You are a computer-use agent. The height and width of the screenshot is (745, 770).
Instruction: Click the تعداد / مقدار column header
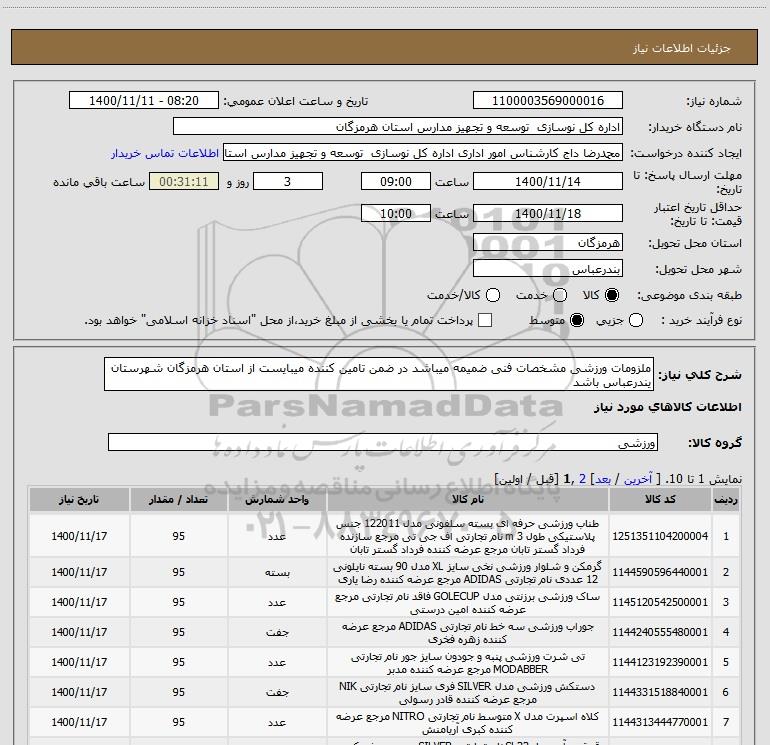(178, 500)
